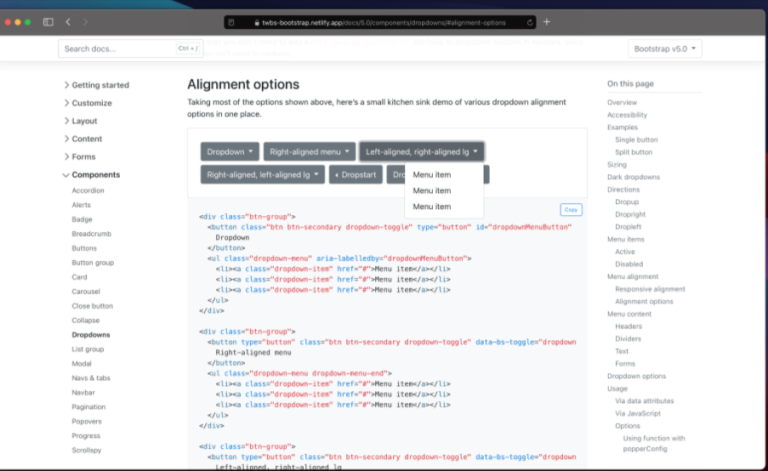Viewport: 768px width, 471px height.
Task: Open the Dropstart dropdown button
Action: click(x=356, y=175)
